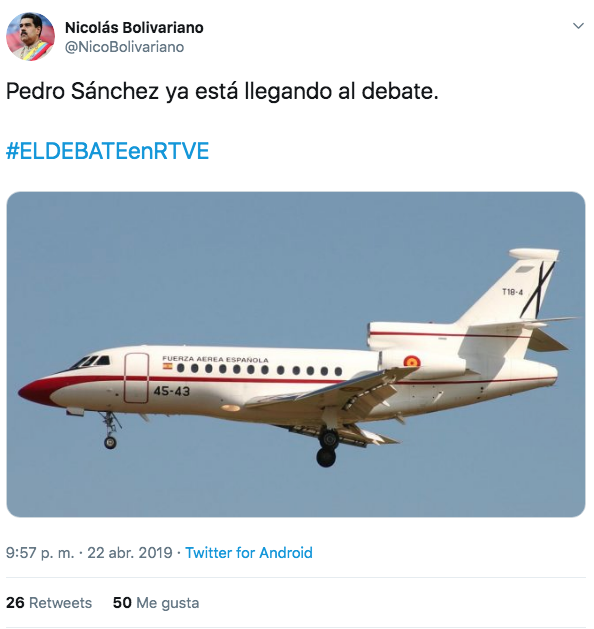Open the 9:57 p. m. tweet timestamp
The width and height of the screenshot is (594, 629).
click(40, 553)
